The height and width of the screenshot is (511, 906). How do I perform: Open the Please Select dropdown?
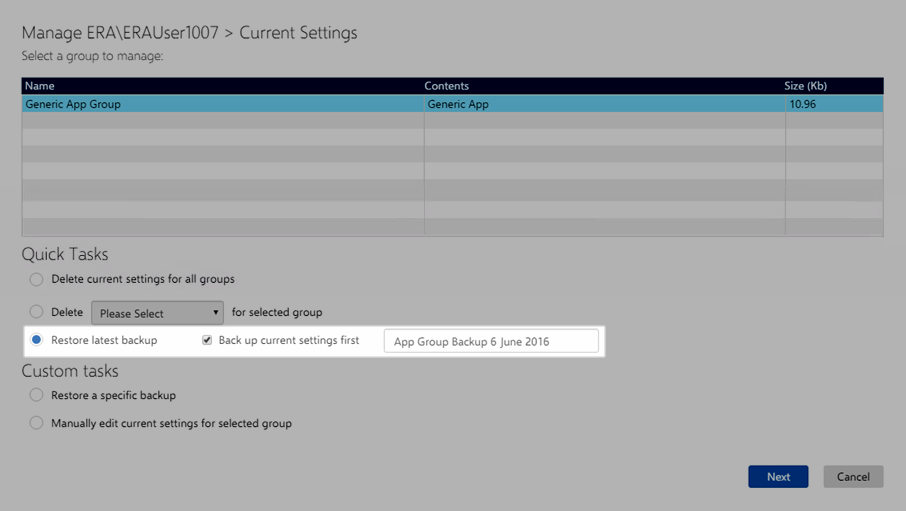click(157, 313)
